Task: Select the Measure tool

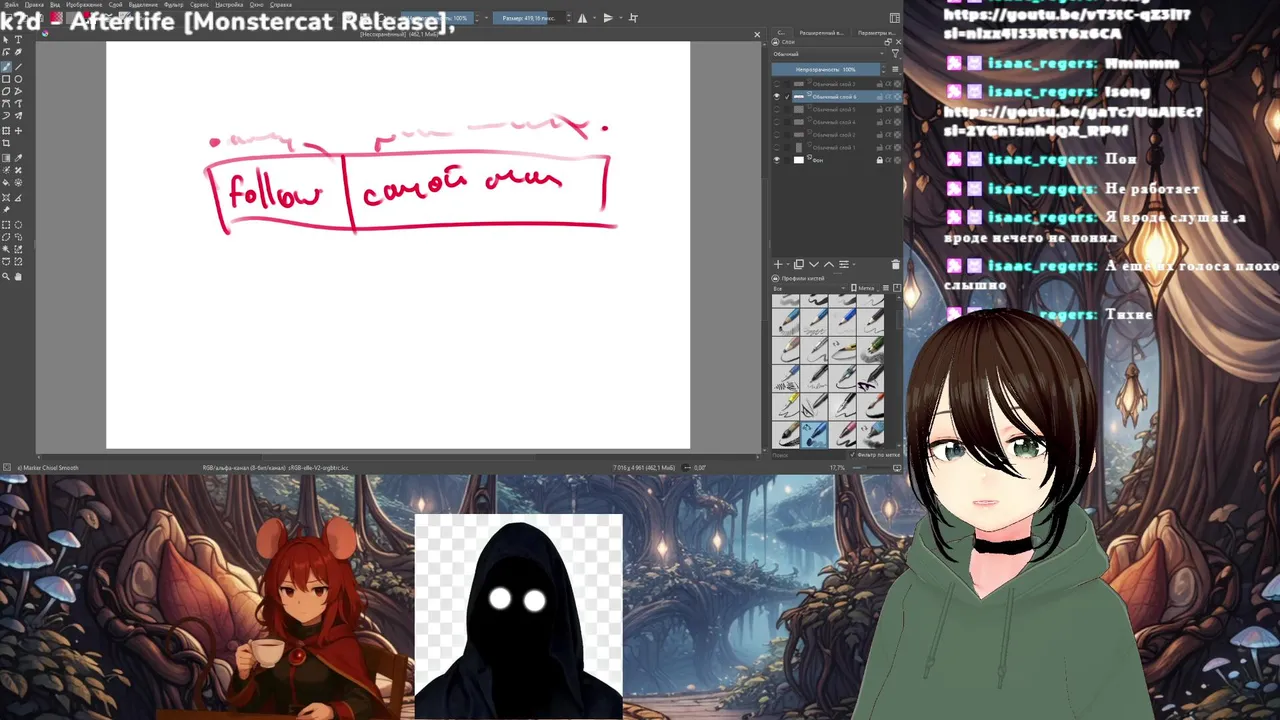Action: [18, 197]
